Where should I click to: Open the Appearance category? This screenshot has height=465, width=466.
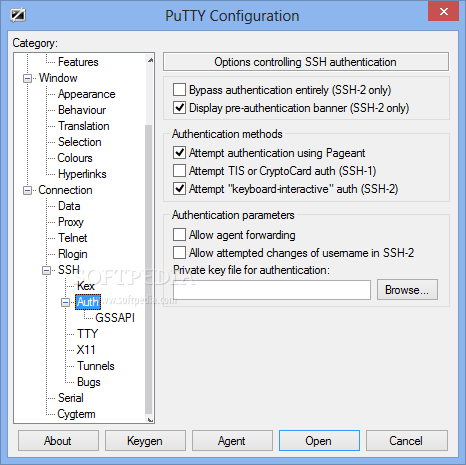tap(87, 94)
